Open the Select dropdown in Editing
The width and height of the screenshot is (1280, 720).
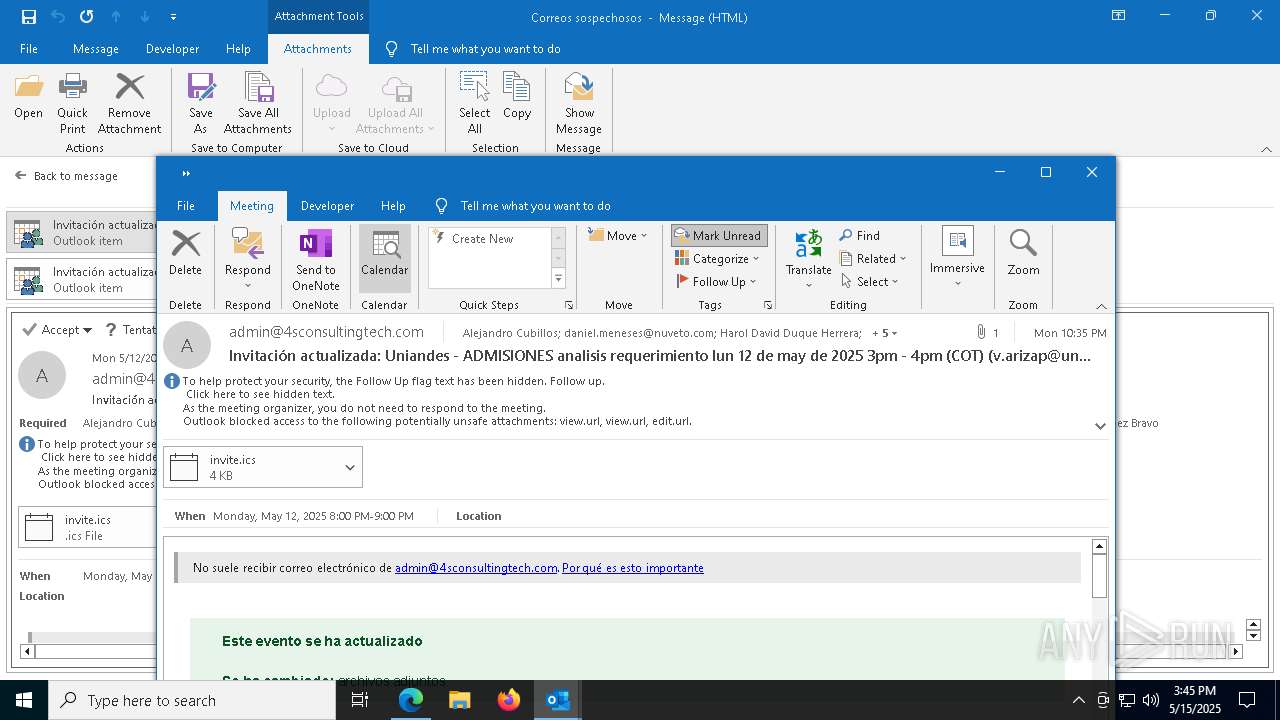tap(870, 282)
